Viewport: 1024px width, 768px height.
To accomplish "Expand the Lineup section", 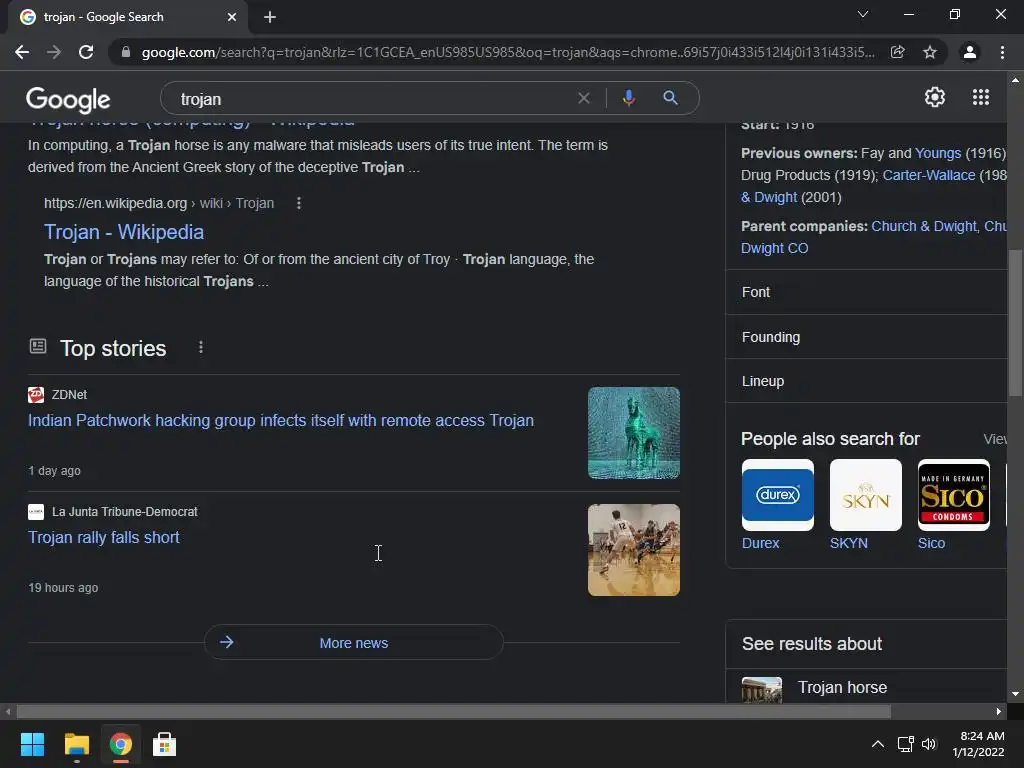I will click(x=866, y=381).
